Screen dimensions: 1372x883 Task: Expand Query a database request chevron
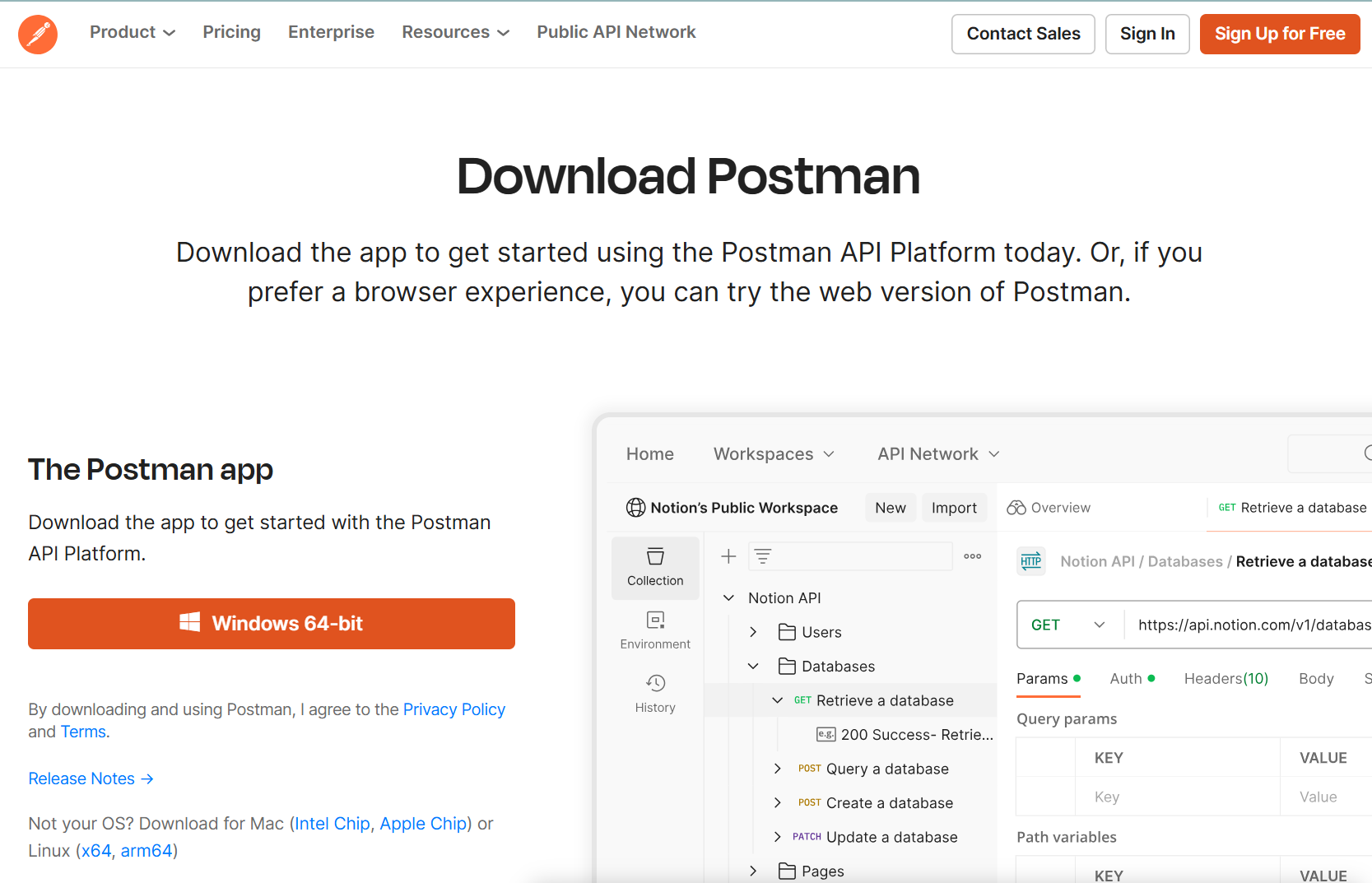[777, 769]
